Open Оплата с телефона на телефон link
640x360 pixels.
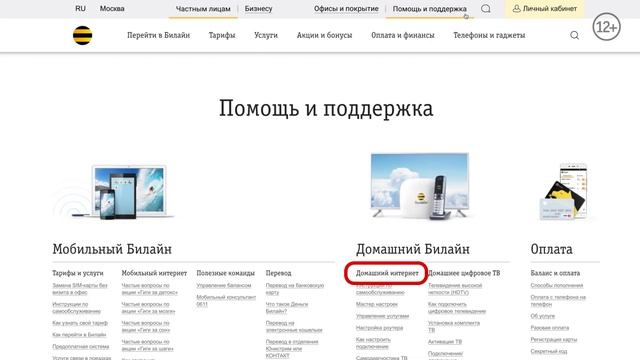point(558,301)
